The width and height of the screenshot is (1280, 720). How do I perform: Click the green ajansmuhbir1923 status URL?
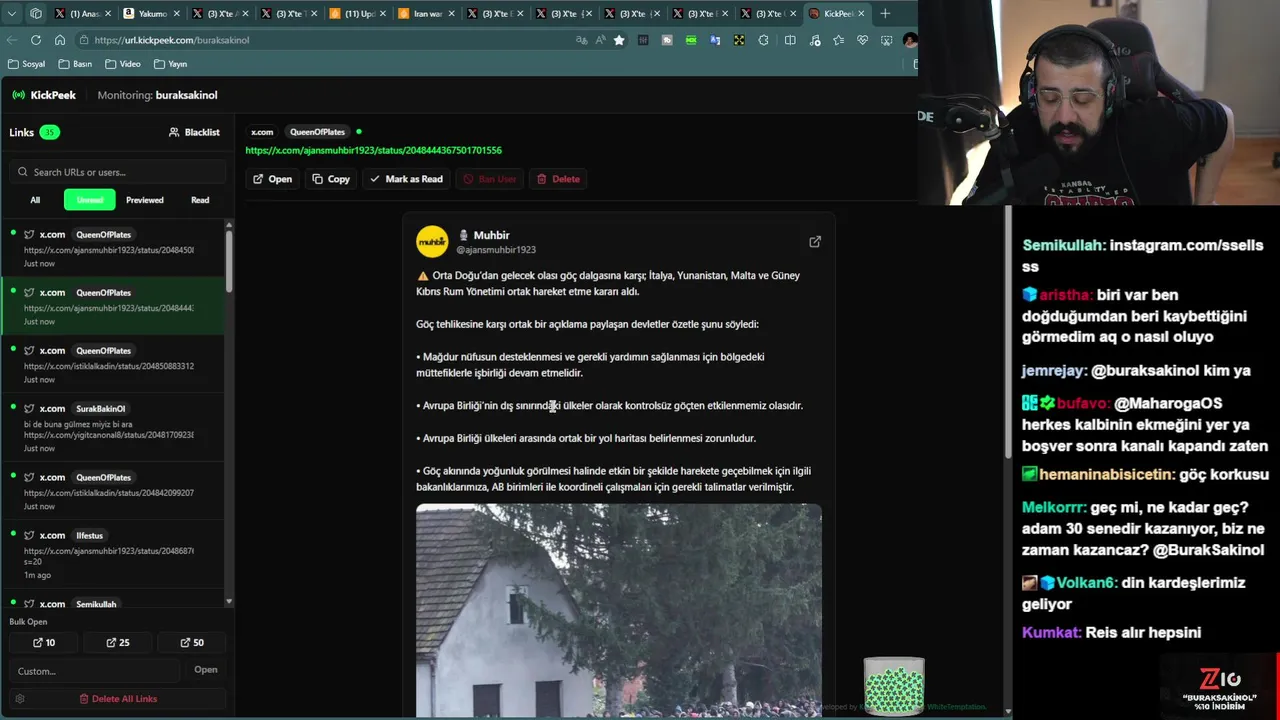click(373, 150)
